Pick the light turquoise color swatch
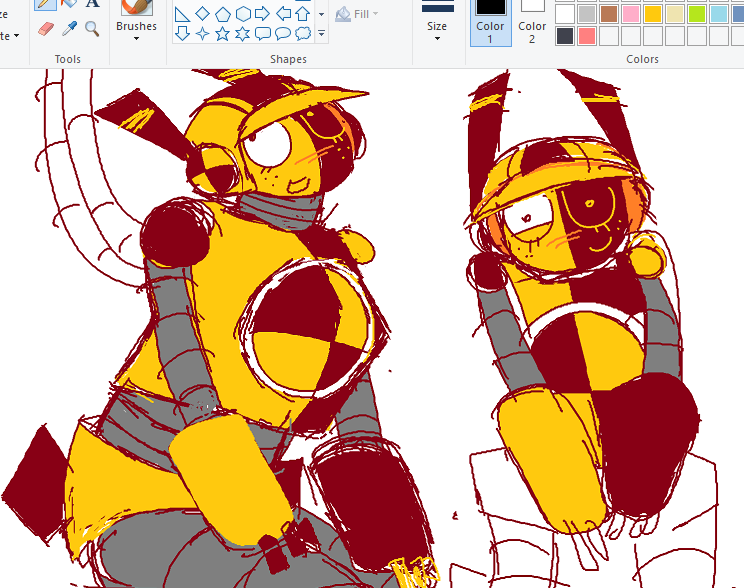The width and height of the screenshot is (744, 588). (719, 14)
